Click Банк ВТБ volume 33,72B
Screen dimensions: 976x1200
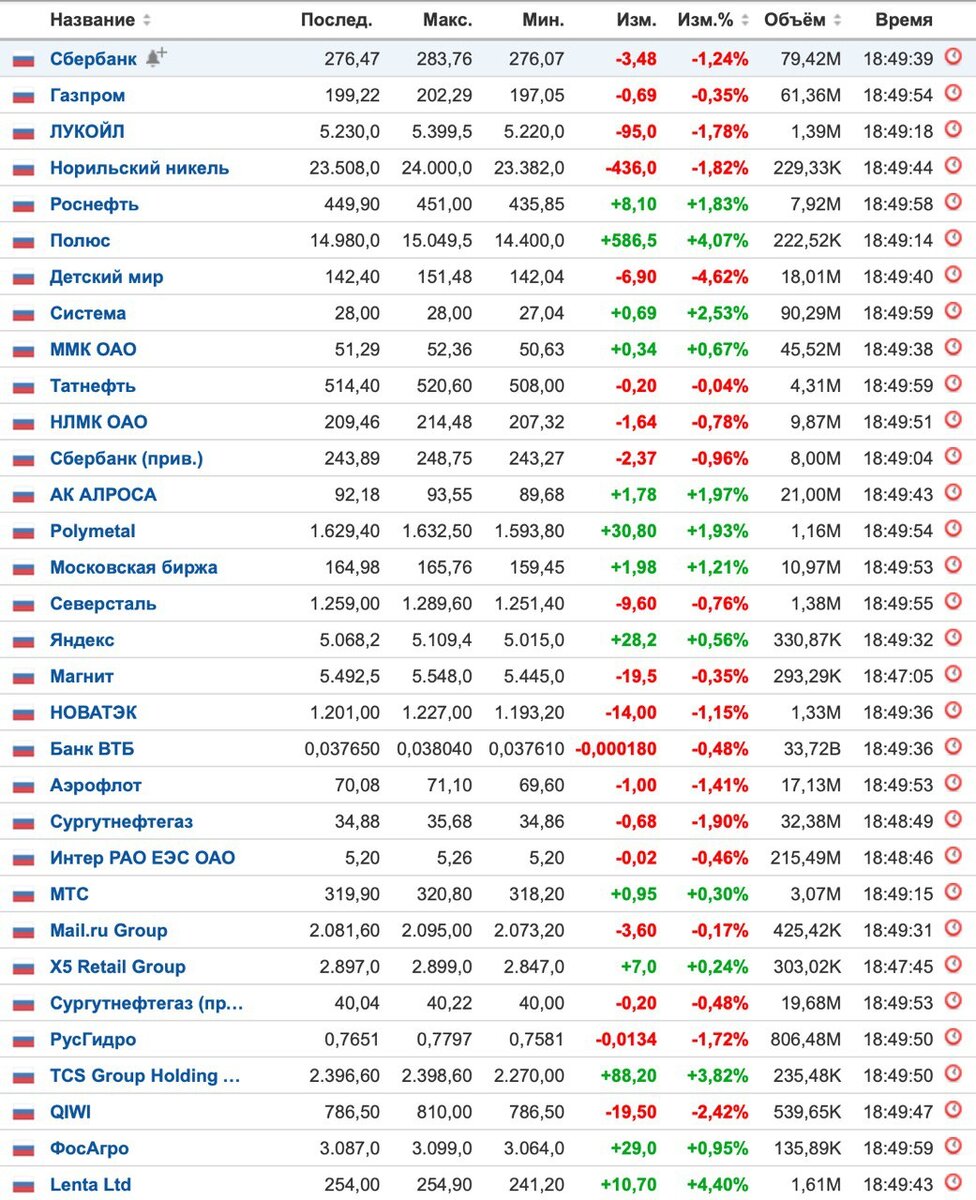click(813, 749)
